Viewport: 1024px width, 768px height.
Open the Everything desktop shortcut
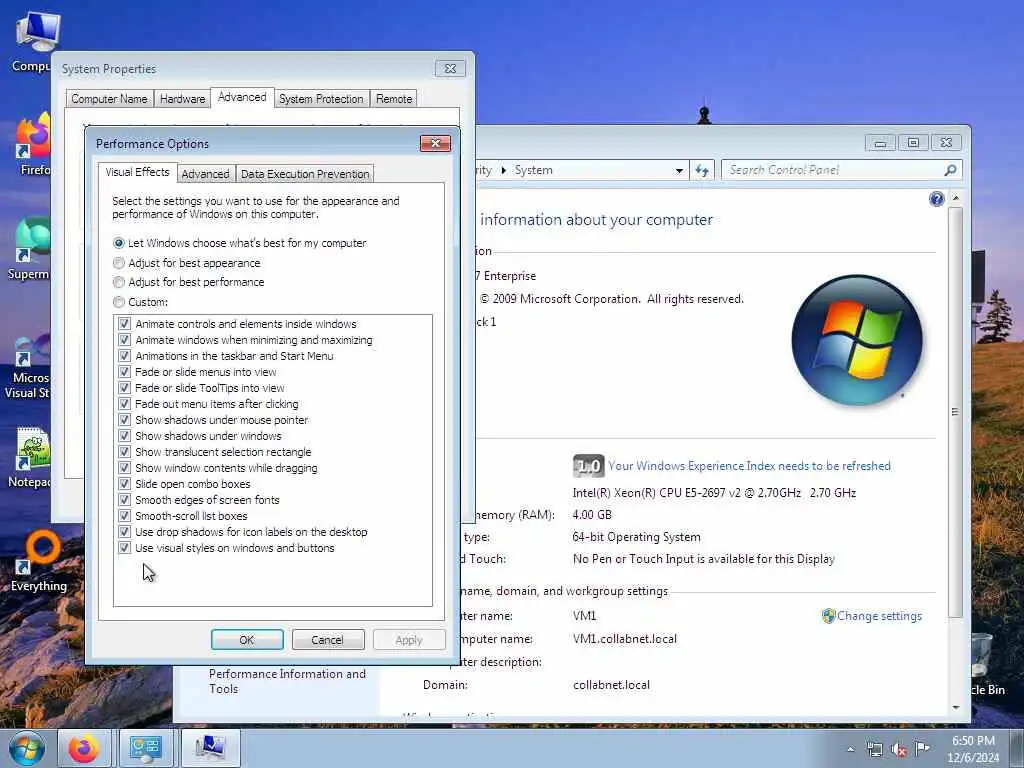39,562
